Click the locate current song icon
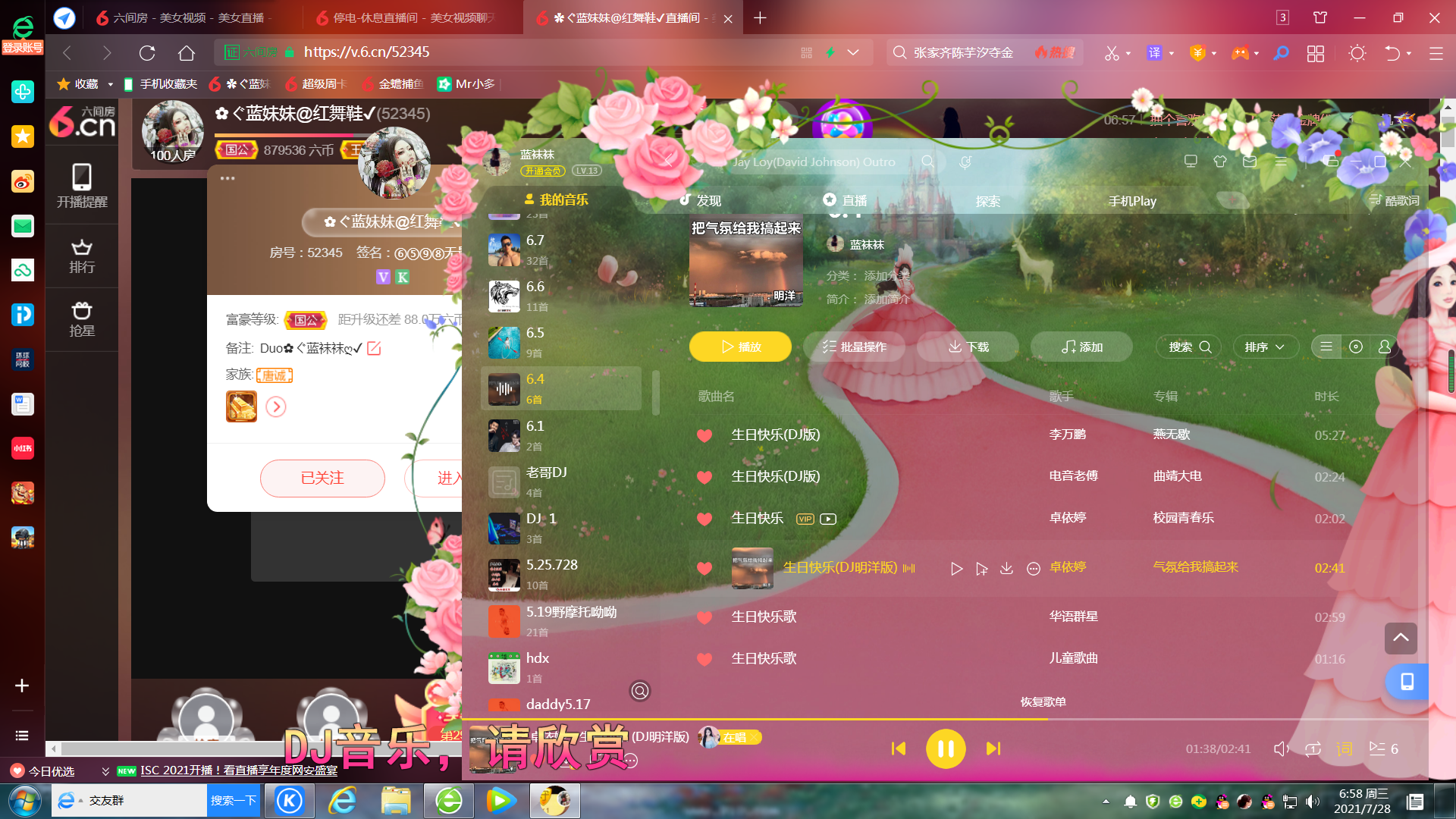 pyautogui.click(x=640, y=691)
